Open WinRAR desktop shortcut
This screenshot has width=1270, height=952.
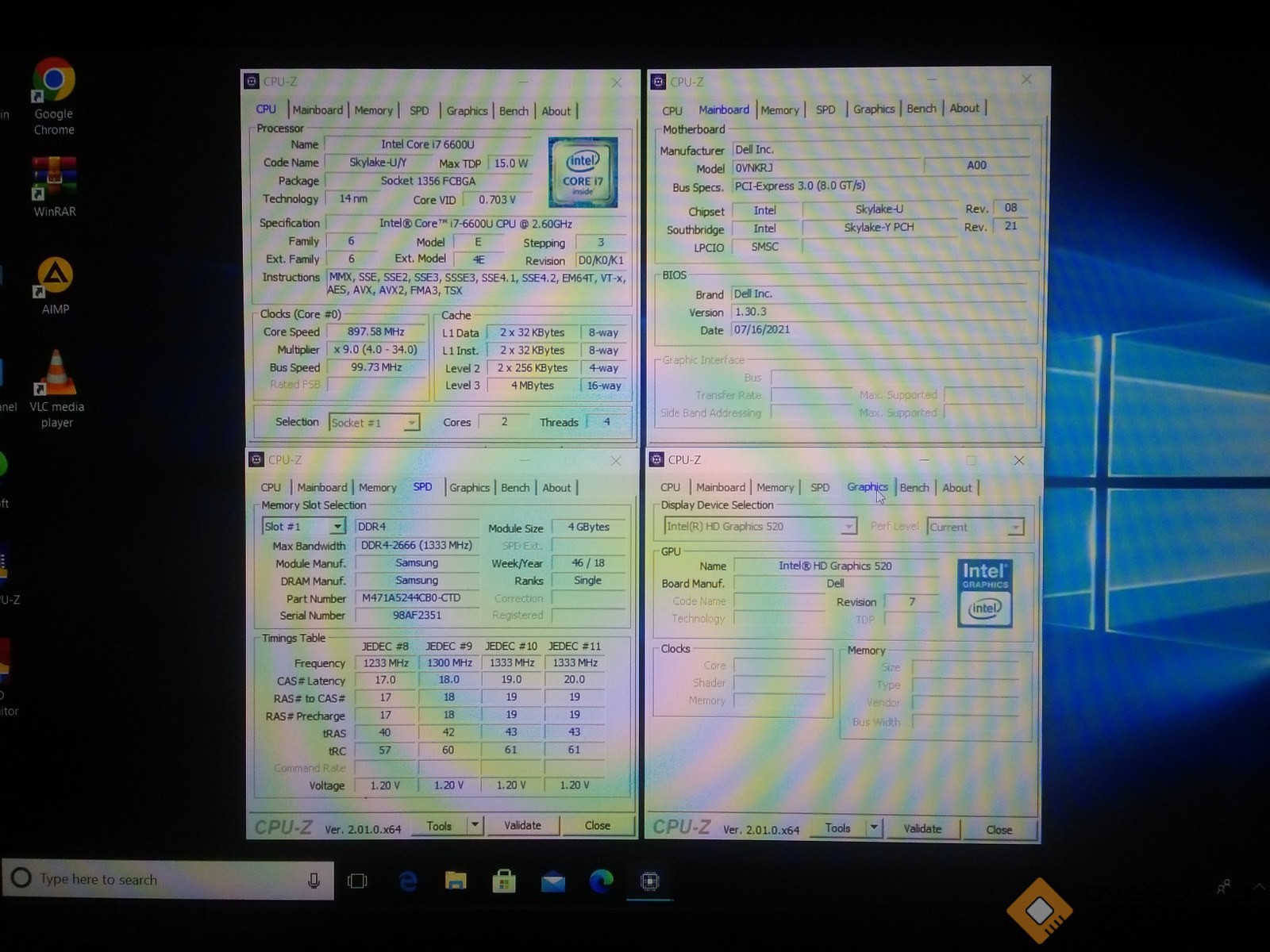(54, 187)
